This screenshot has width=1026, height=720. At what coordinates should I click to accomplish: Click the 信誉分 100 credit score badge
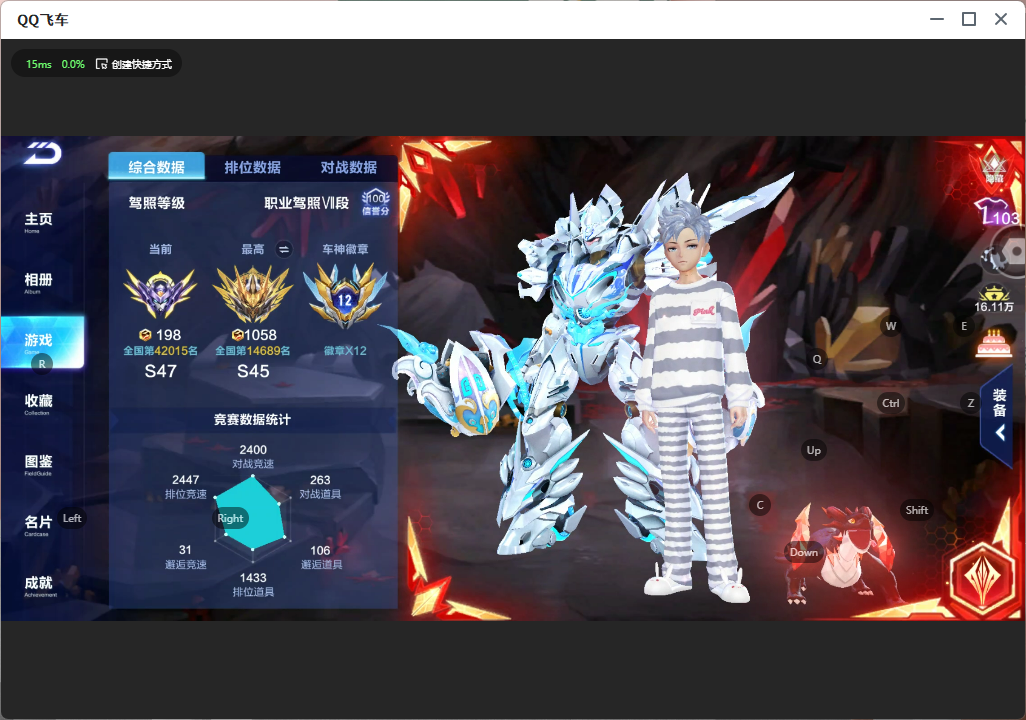pos(376,203)
